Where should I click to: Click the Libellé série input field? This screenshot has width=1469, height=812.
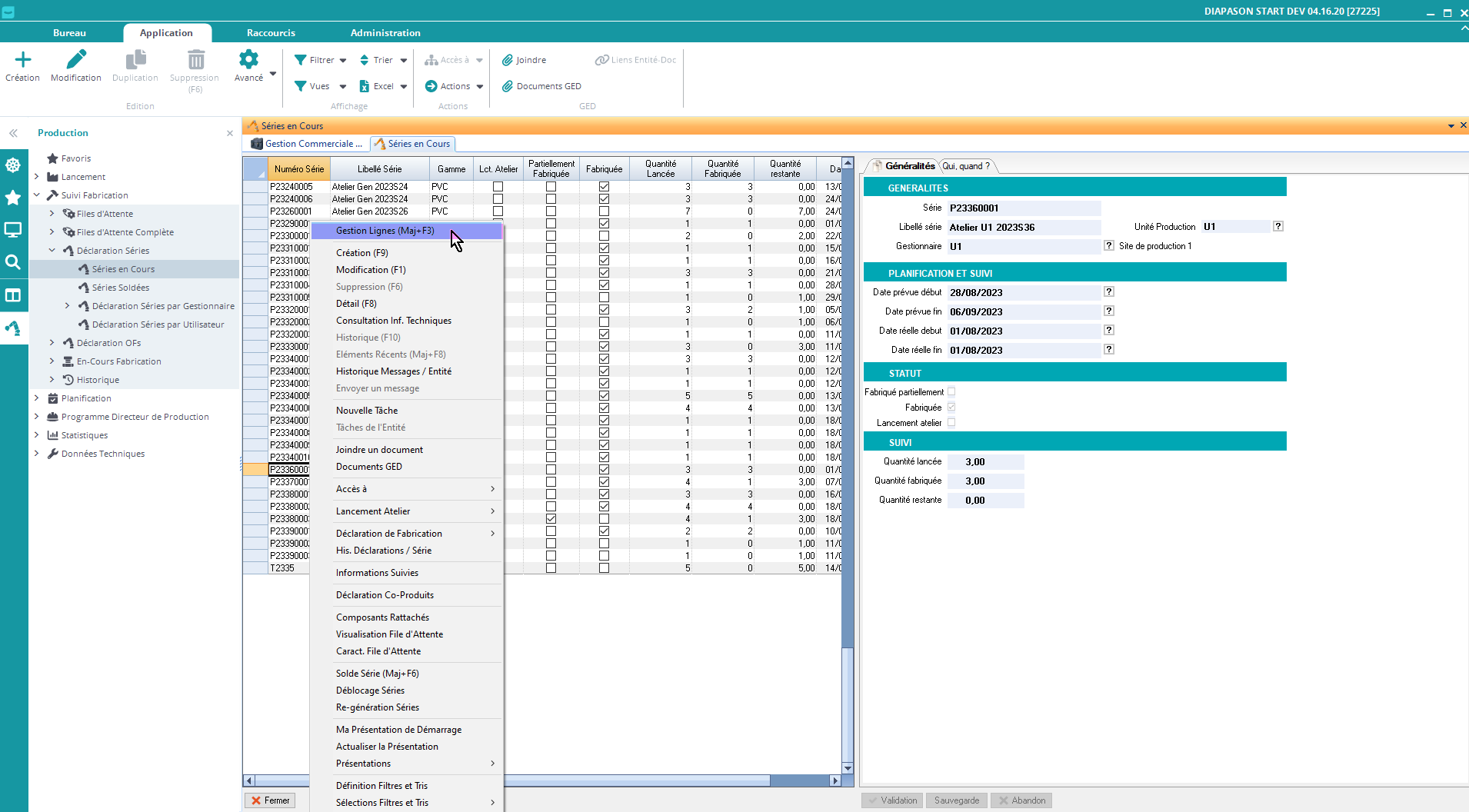point(1023,228)
